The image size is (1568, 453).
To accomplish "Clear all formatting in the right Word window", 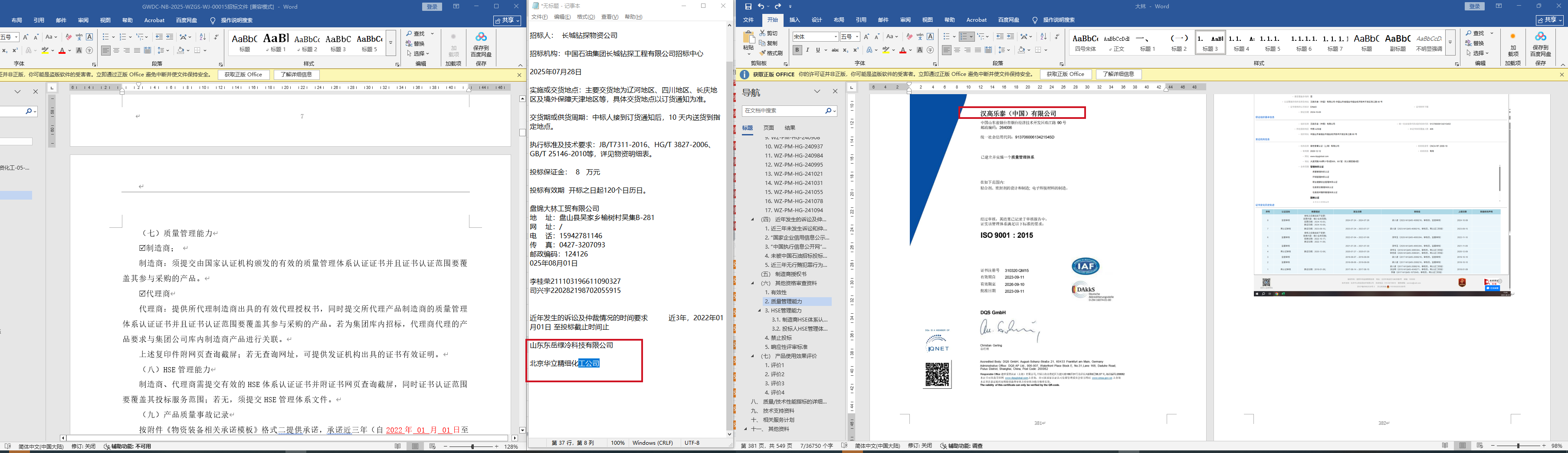I will [909, 36].
